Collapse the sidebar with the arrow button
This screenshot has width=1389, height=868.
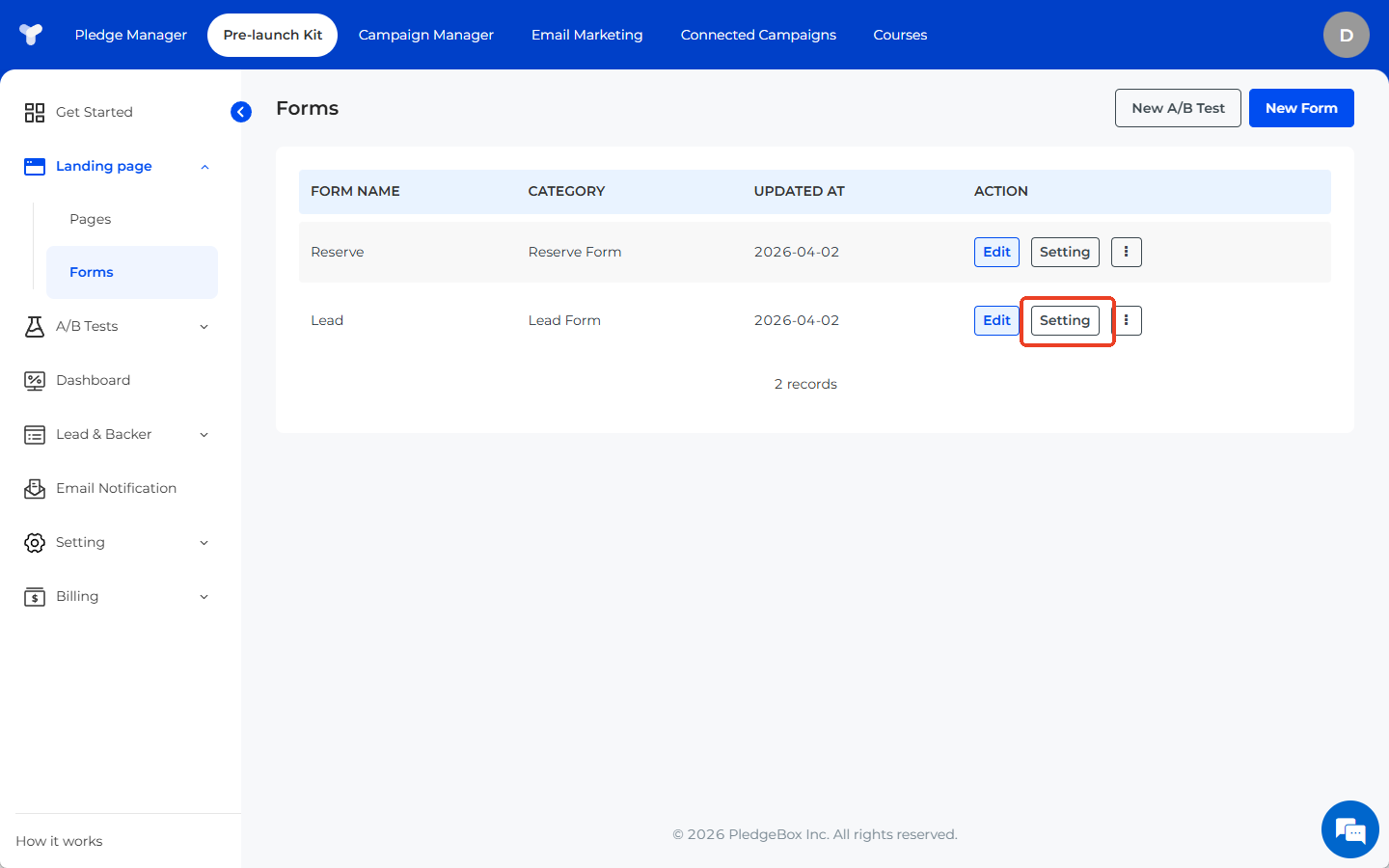[241, 112]
